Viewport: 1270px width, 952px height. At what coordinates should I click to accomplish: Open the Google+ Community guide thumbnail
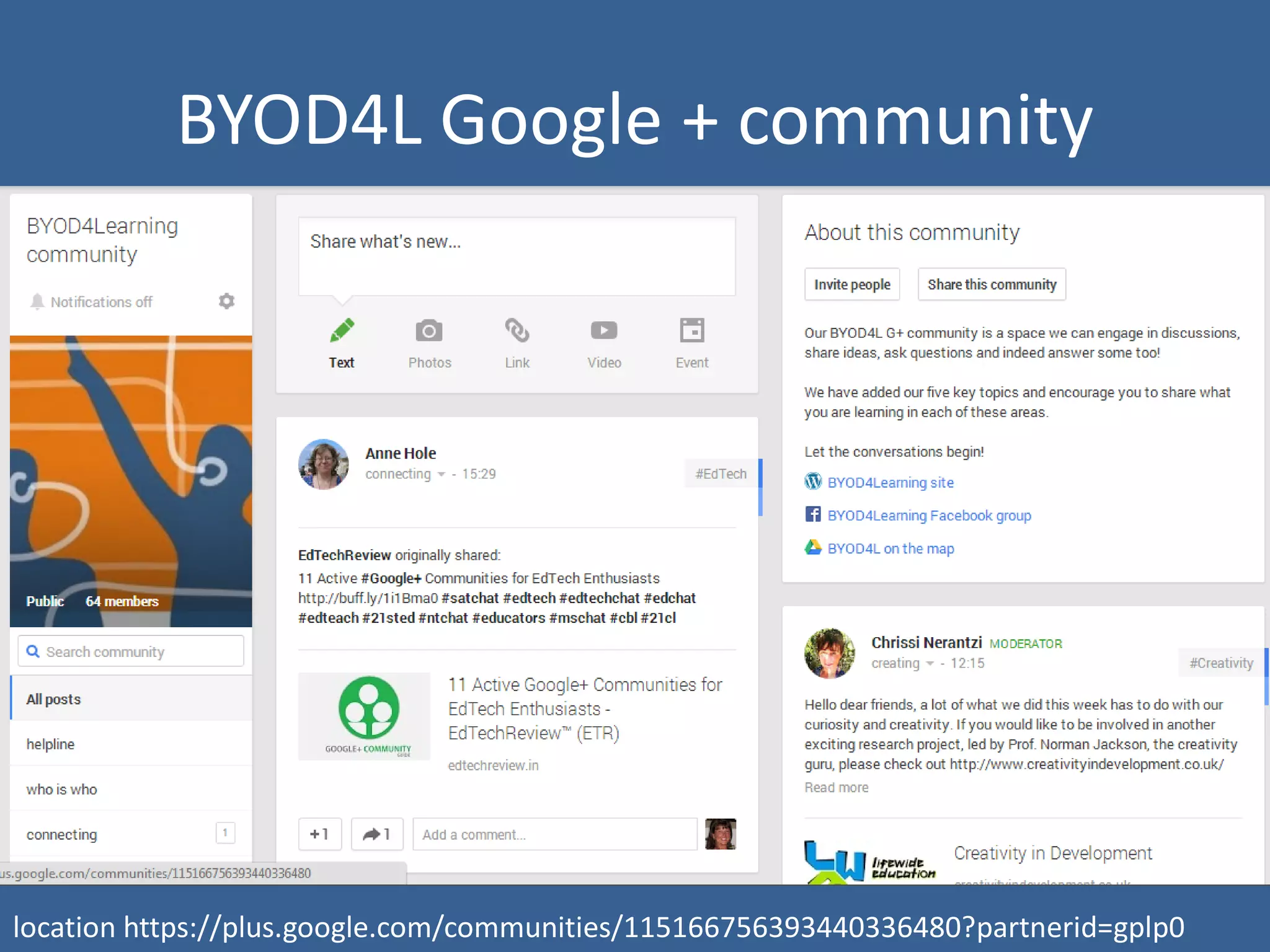click(365, 716)
